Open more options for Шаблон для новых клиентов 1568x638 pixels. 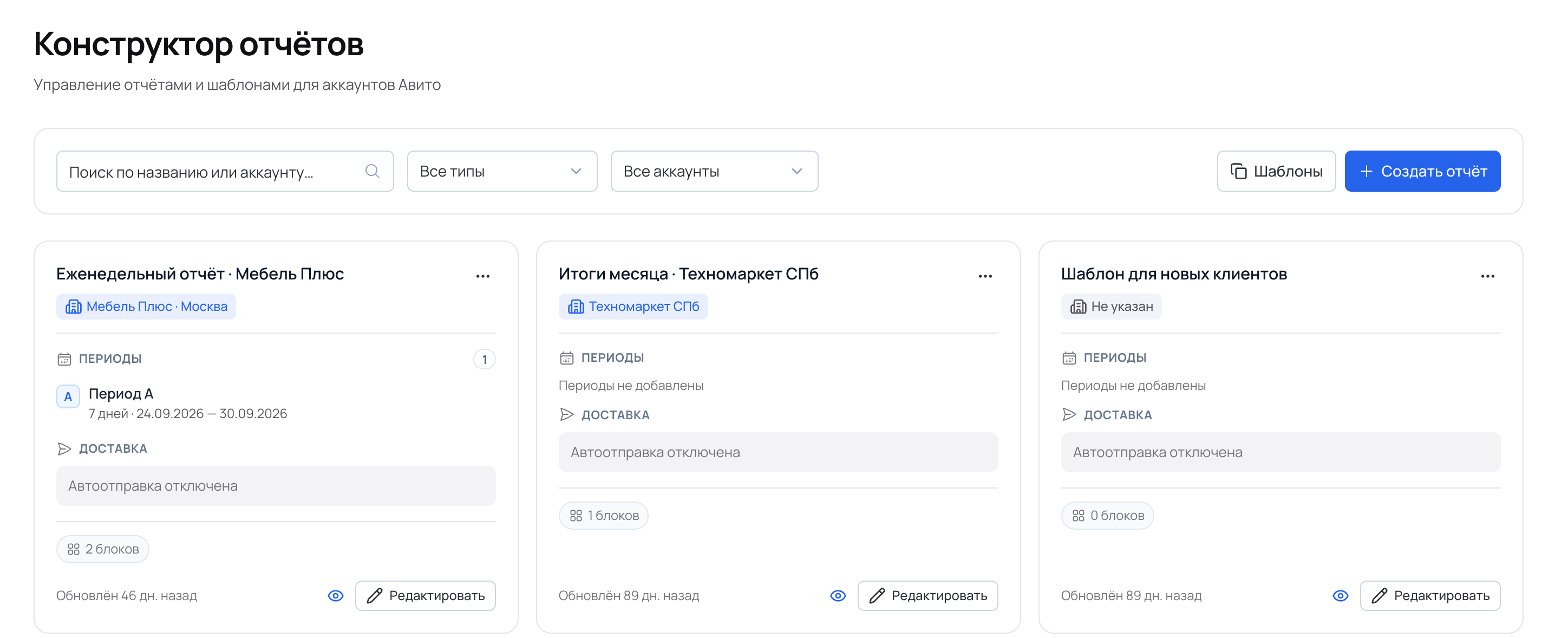point(1487,276)
